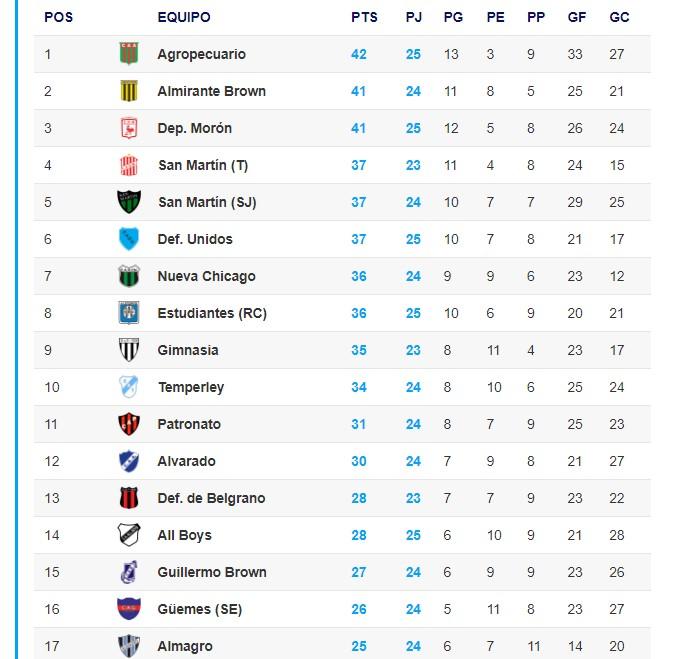Open the Güemes (SE) team link

point(200,609)
